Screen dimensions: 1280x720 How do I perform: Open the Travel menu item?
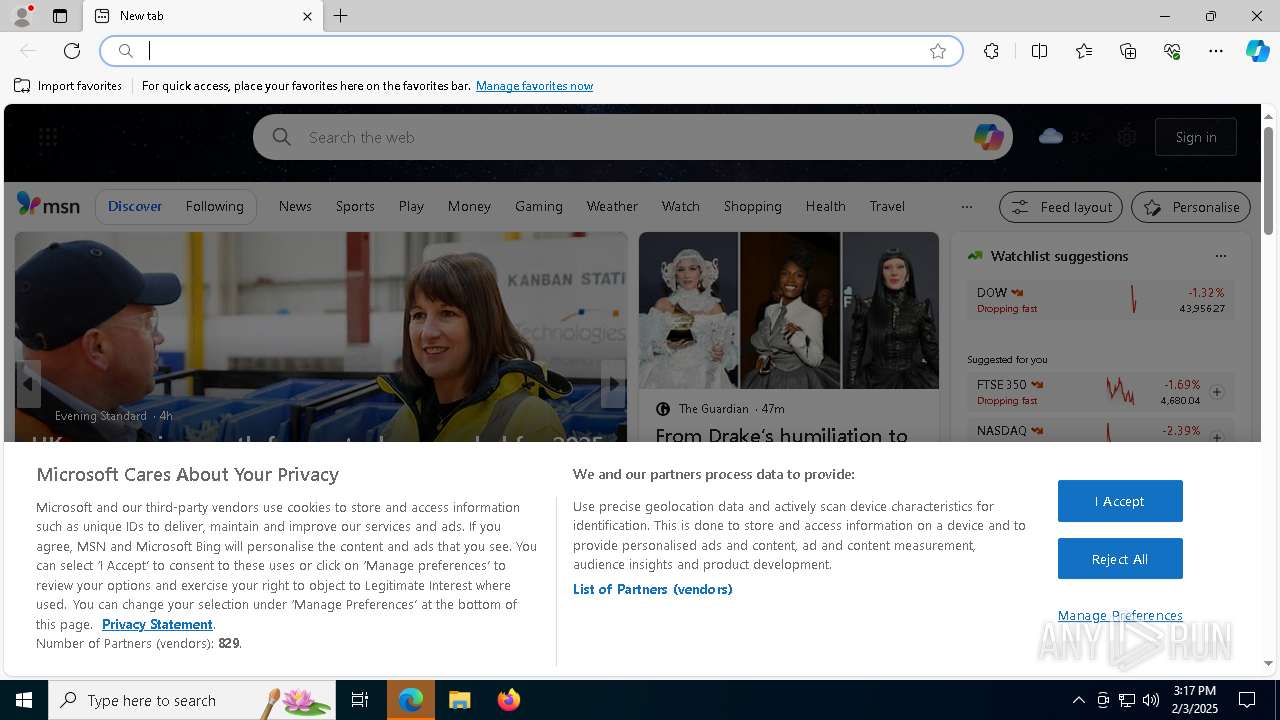coord(887,206)
